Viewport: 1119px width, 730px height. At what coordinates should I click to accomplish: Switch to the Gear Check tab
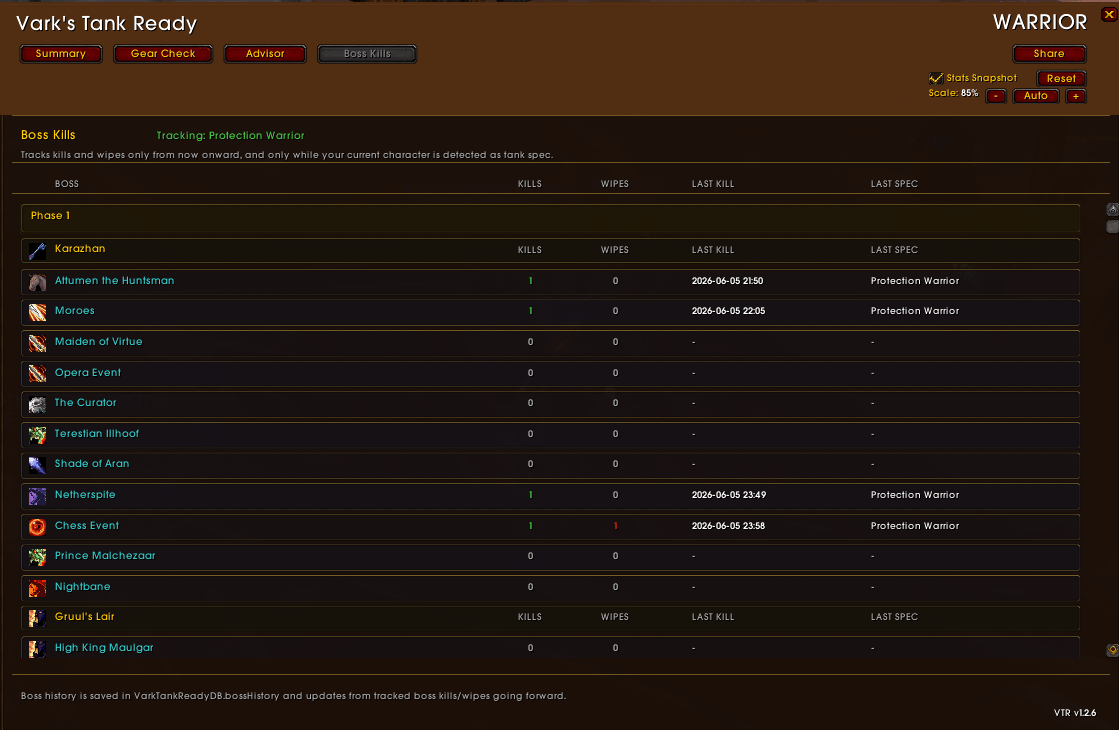(163, 54)
